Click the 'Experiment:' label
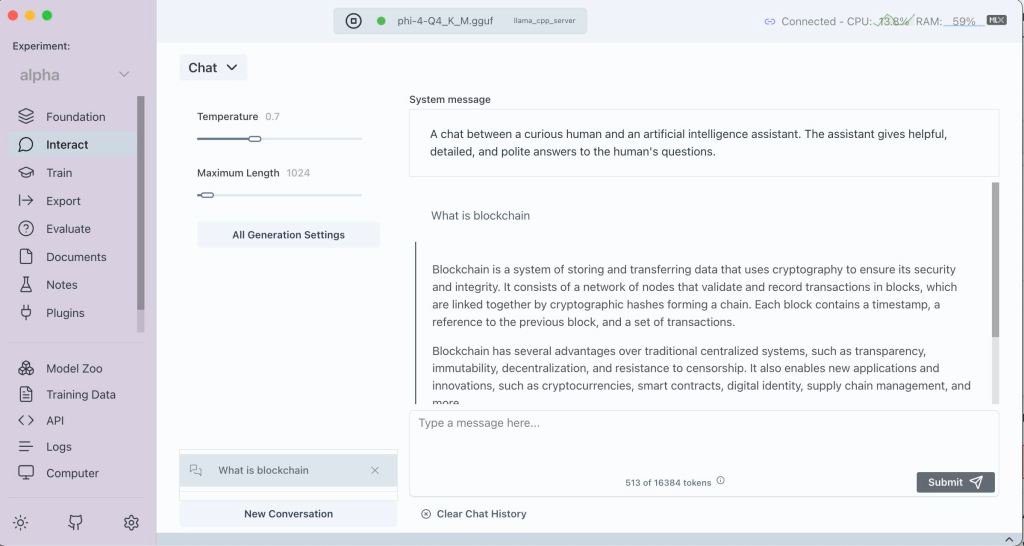The width and height of the screenshot is (1024, 546). click(x=41, y=46)
